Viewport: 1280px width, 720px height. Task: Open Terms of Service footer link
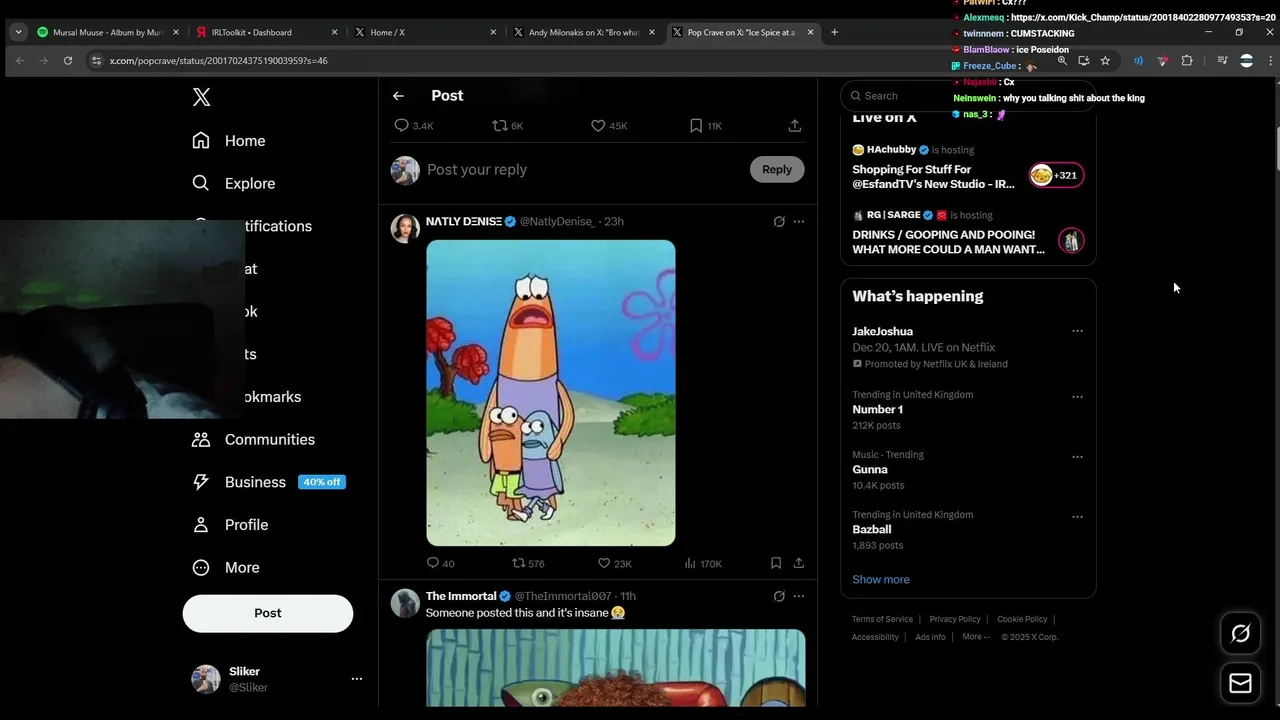point(882,620)
